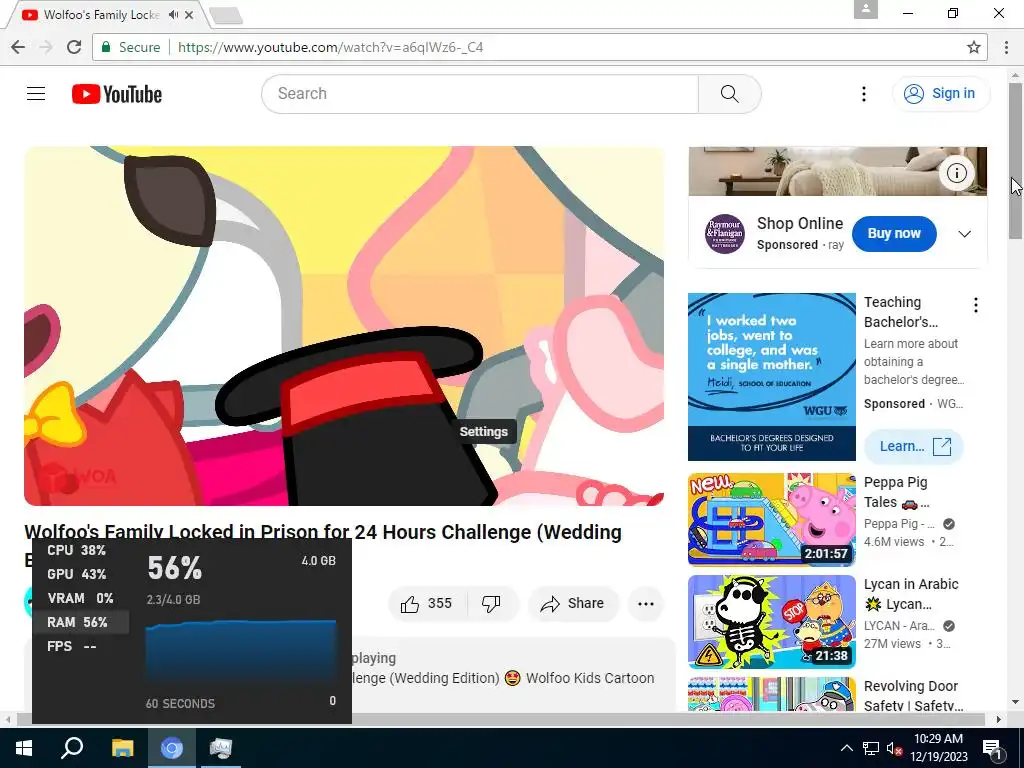Click the Lycan in Arabic title
This screenshot has height=768, width=1024.
coord(912,594)
